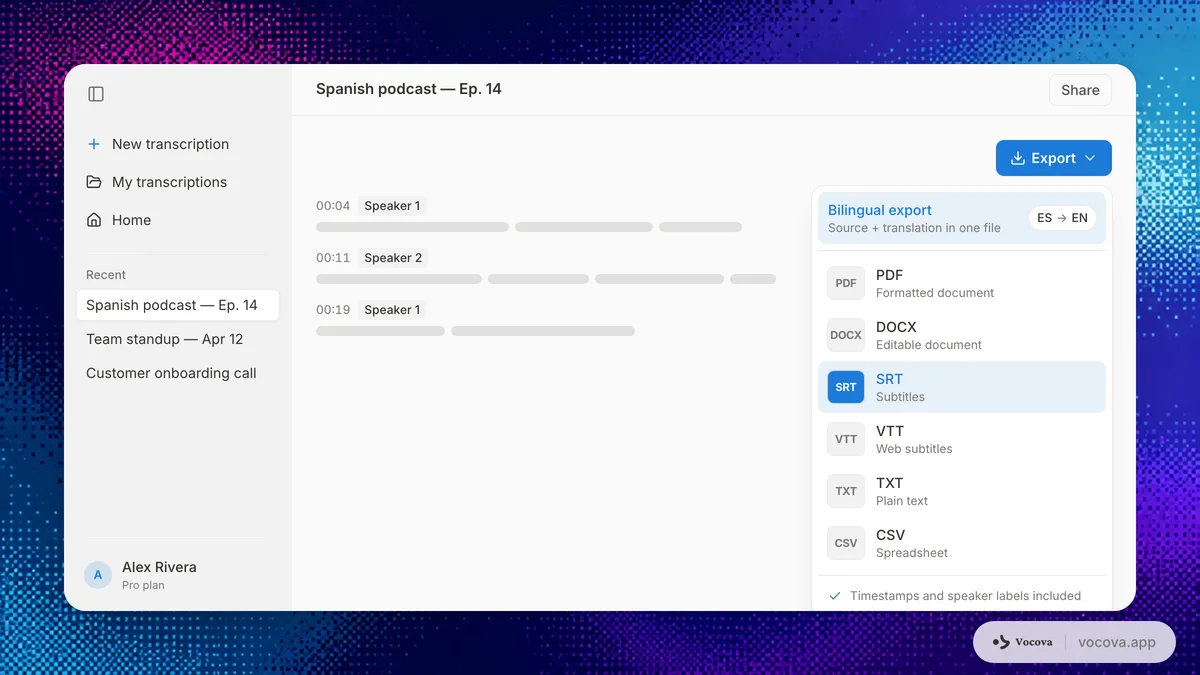Click the checkmark beside Timestamps and speaker labels
This screenshot has width=1200, height=675.
tap(835, 596)
